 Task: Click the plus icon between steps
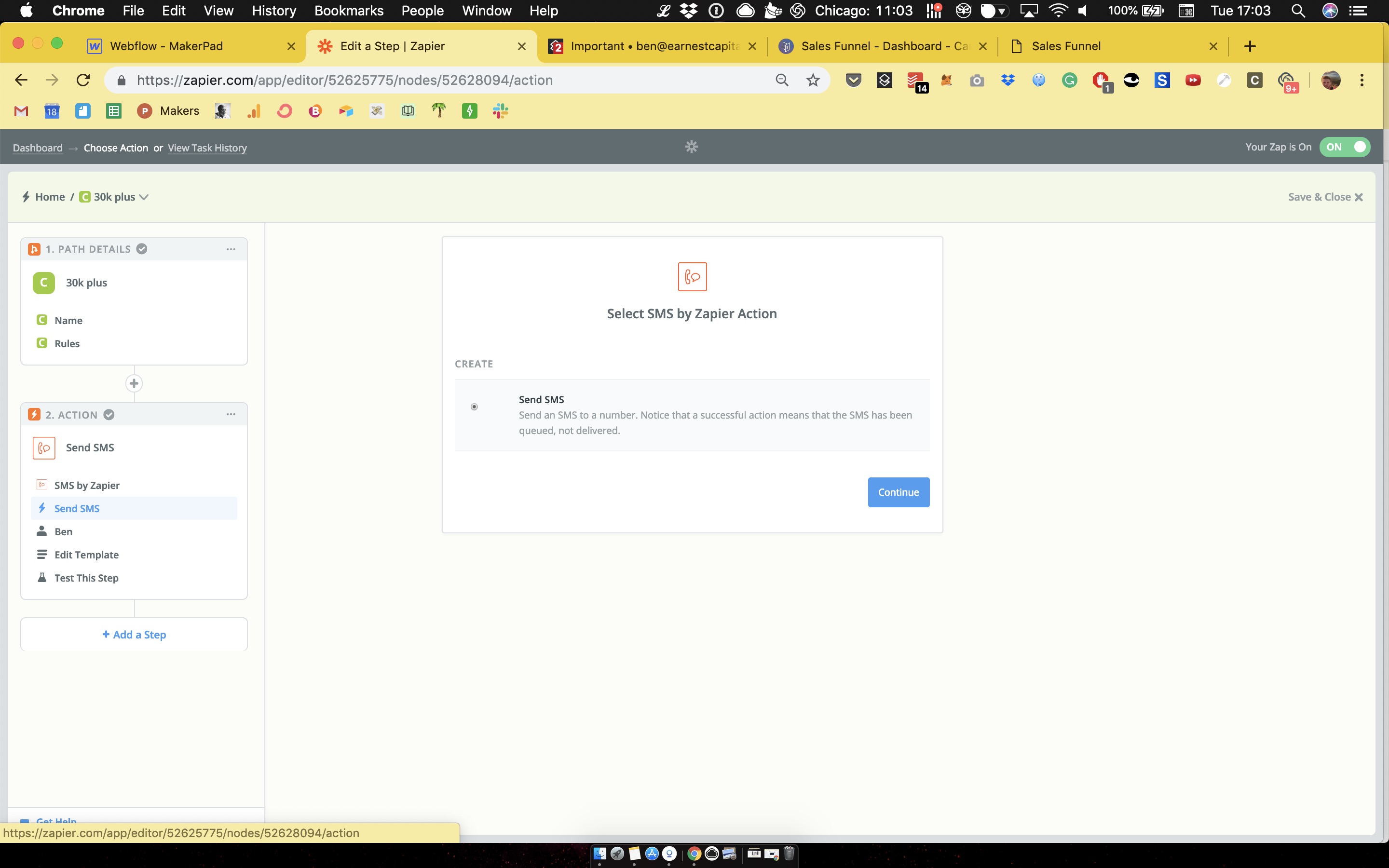[134, 383]
